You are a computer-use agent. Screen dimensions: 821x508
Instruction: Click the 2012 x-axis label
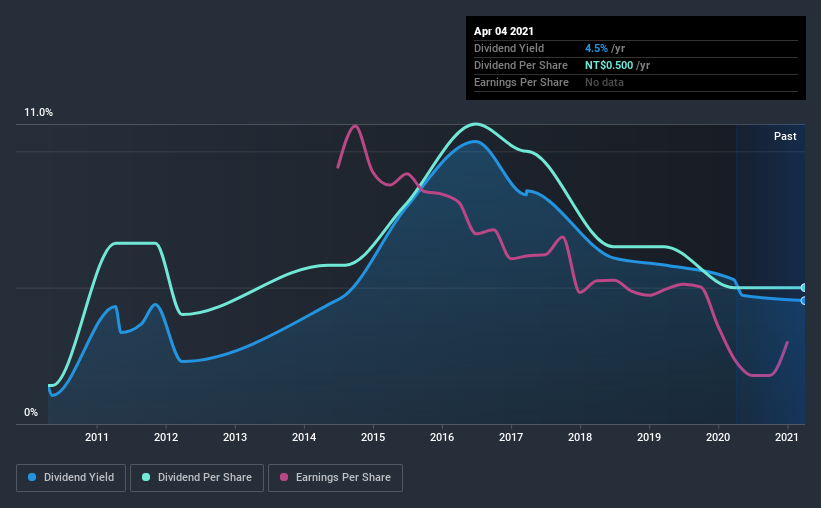(166, 437)
